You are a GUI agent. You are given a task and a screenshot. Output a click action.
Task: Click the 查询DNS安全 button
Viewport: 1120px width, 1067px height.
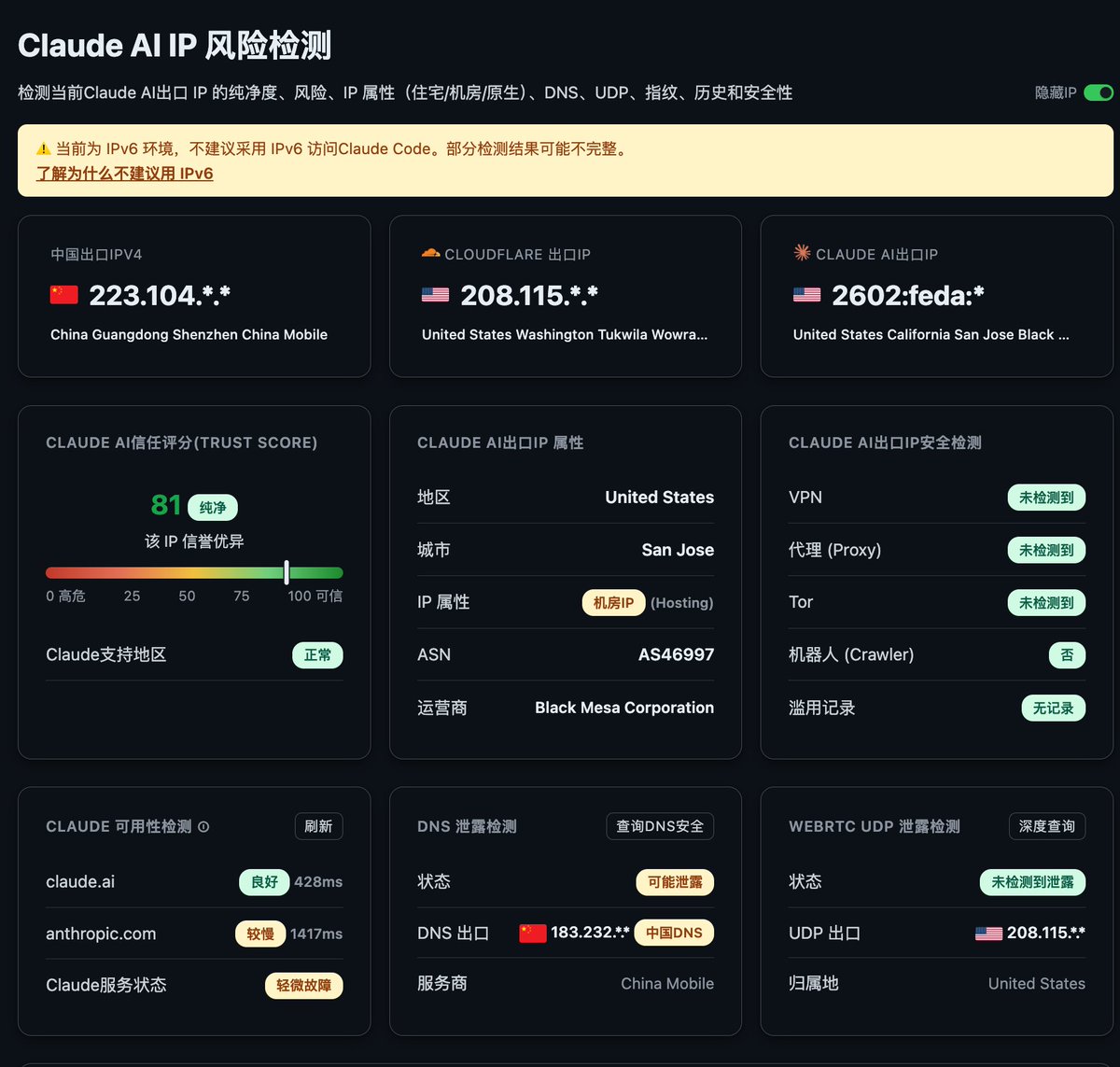point(660,826)
